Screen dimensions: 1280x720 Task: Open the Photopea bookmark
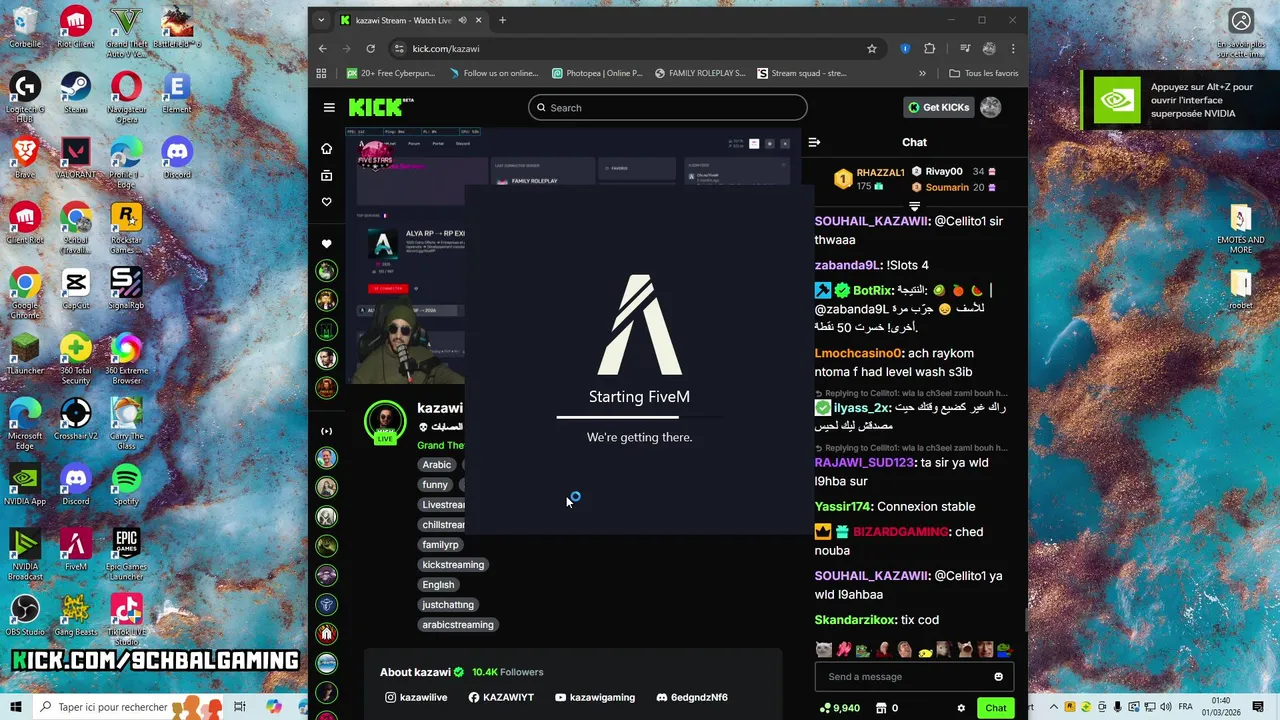pos(596,73)
